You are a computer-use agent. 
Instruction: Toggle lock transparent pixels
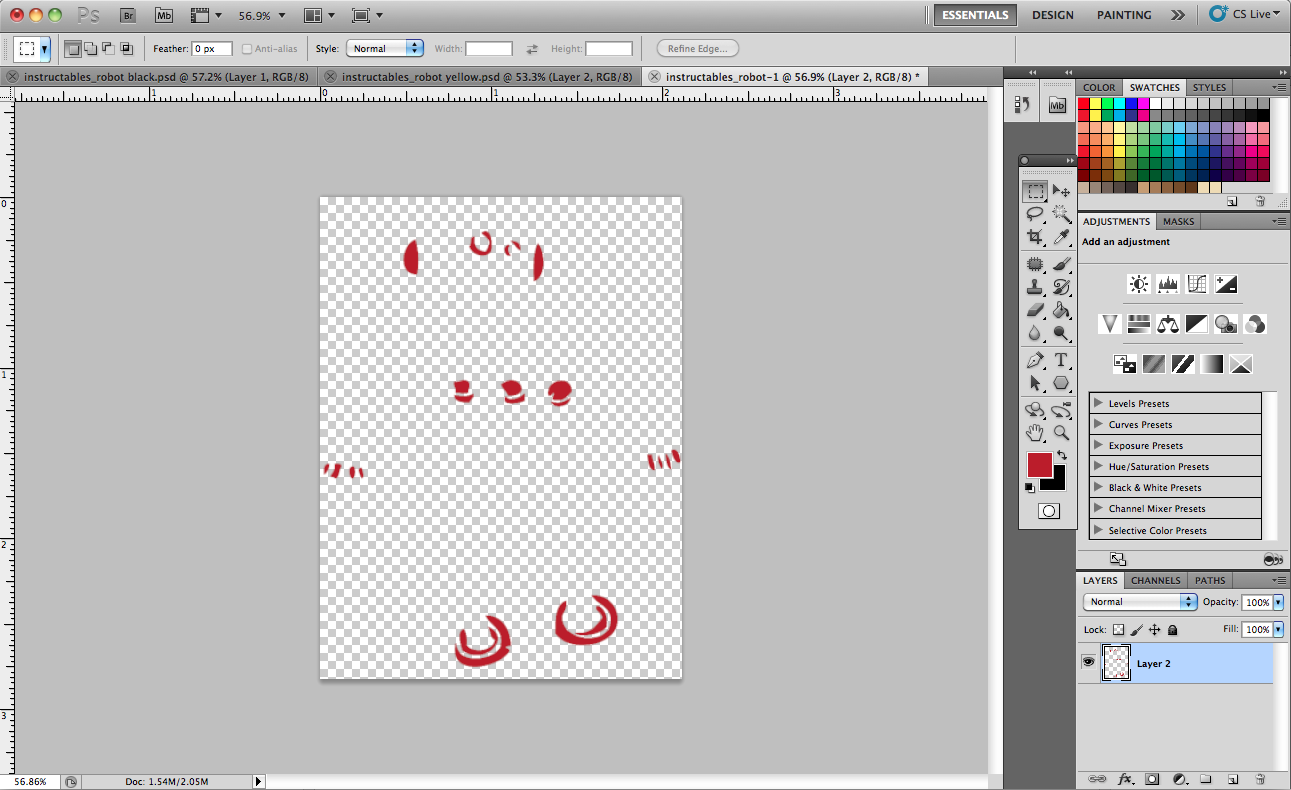tap(1119, 630)
